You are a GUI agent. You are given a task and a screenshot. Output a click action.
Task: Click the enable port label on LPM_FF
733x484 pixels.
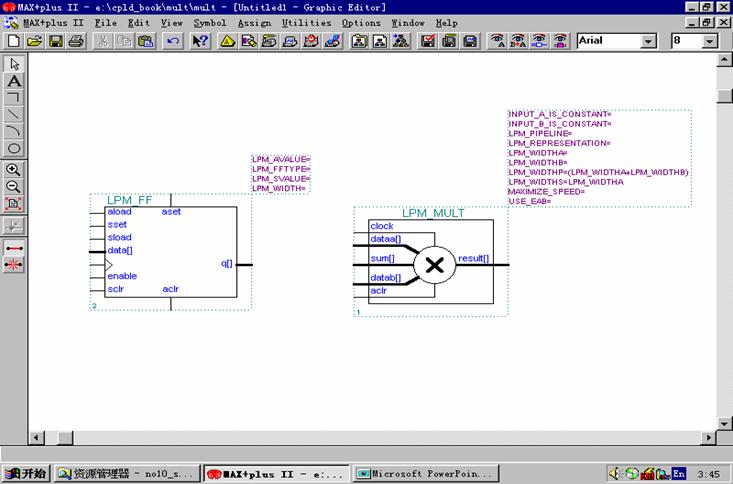click(122, 276)
